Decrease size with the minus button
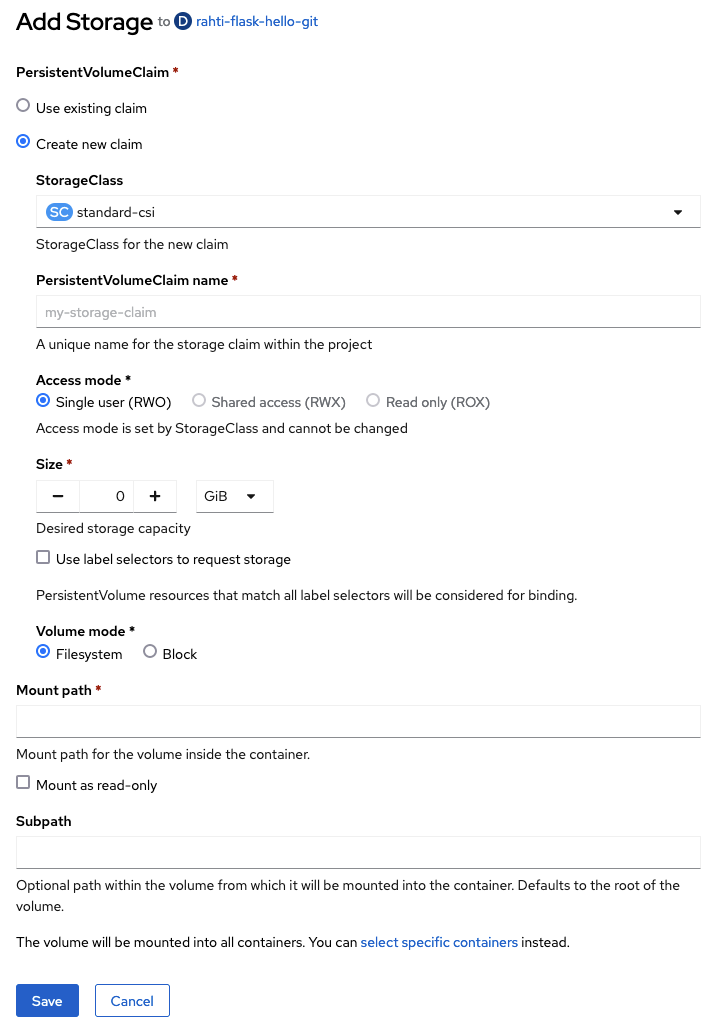 point(58,496)
